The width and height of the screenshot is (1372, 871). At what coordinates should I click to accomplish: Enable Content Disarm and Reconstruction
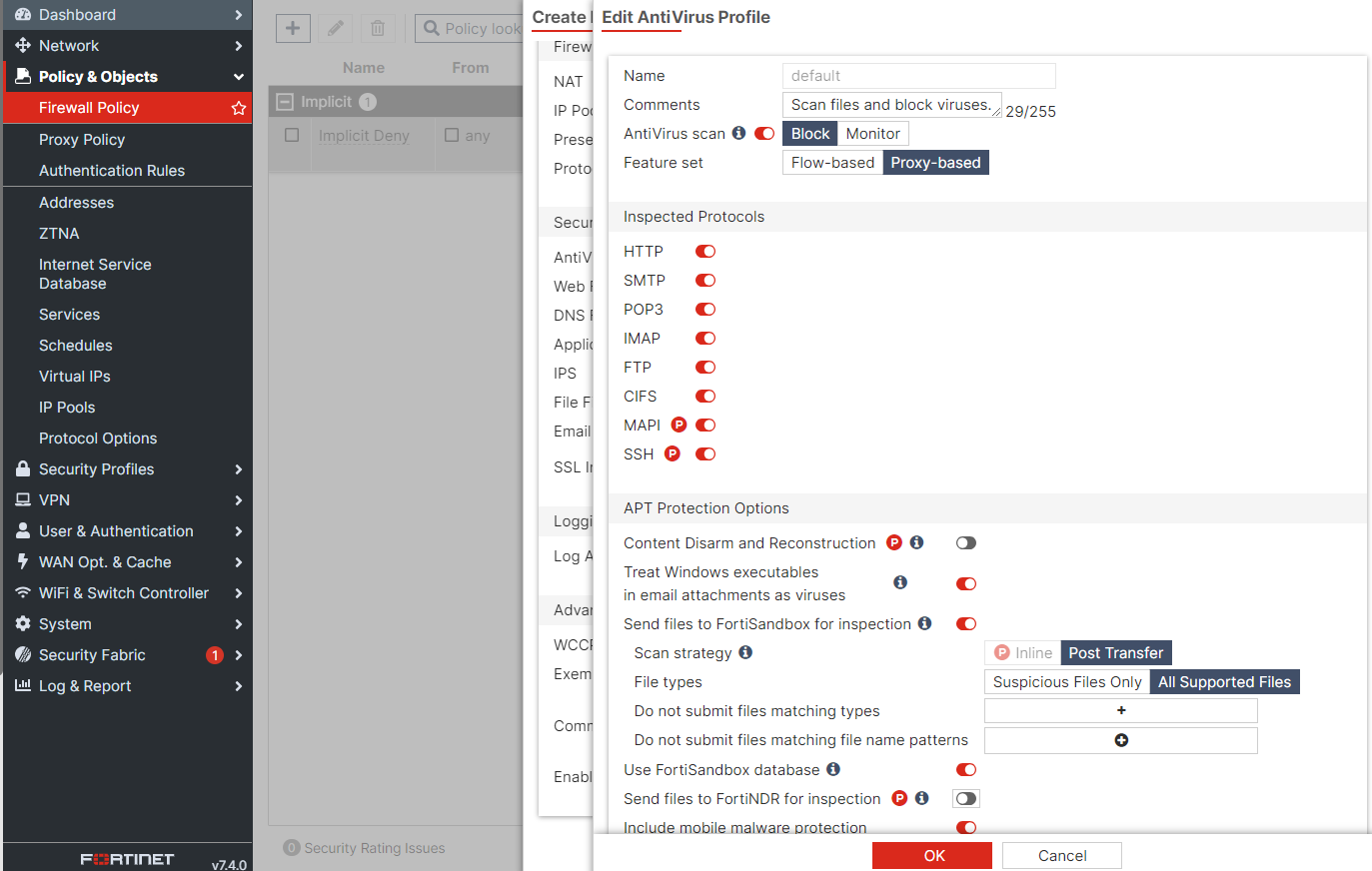965,542
